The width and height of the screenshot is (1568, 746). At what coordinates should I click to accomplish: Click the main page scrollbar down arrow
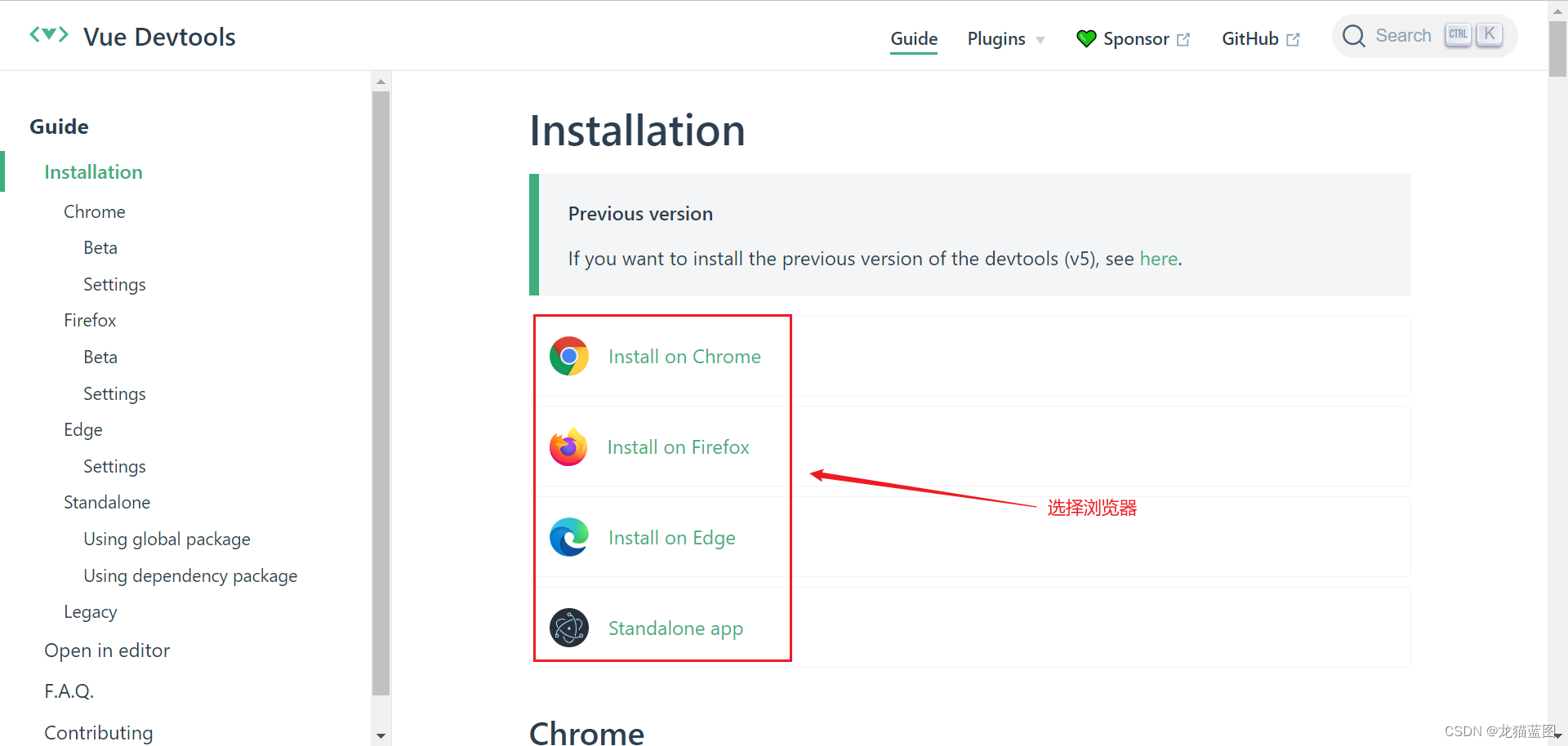point(1557,737)
